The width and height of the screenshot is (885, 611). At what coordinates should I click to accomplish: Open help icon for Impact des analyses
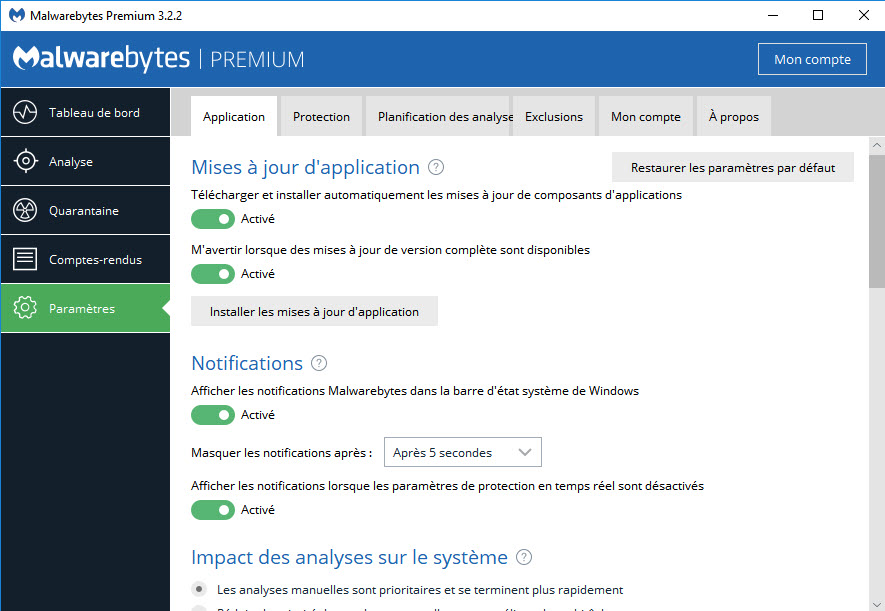[524, 557]
